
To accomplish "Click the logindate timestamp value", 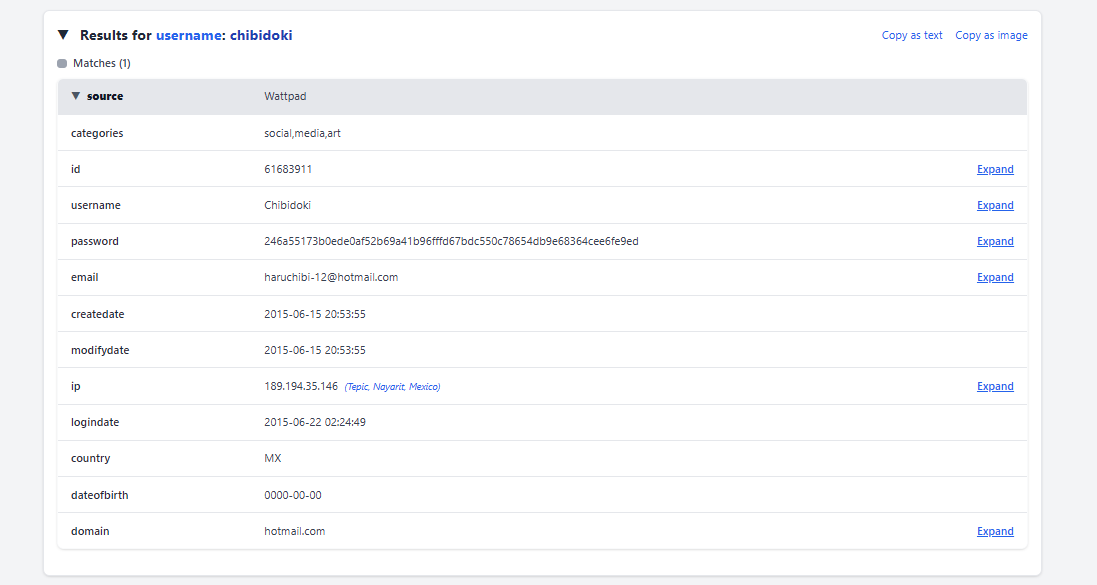I will point(314,422).
